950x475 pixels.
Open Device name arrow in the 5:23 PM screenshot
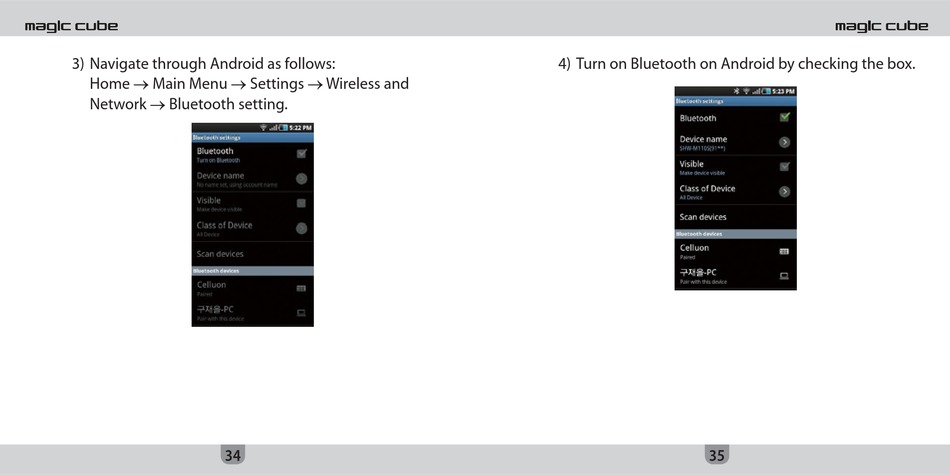tap(784, 142)
